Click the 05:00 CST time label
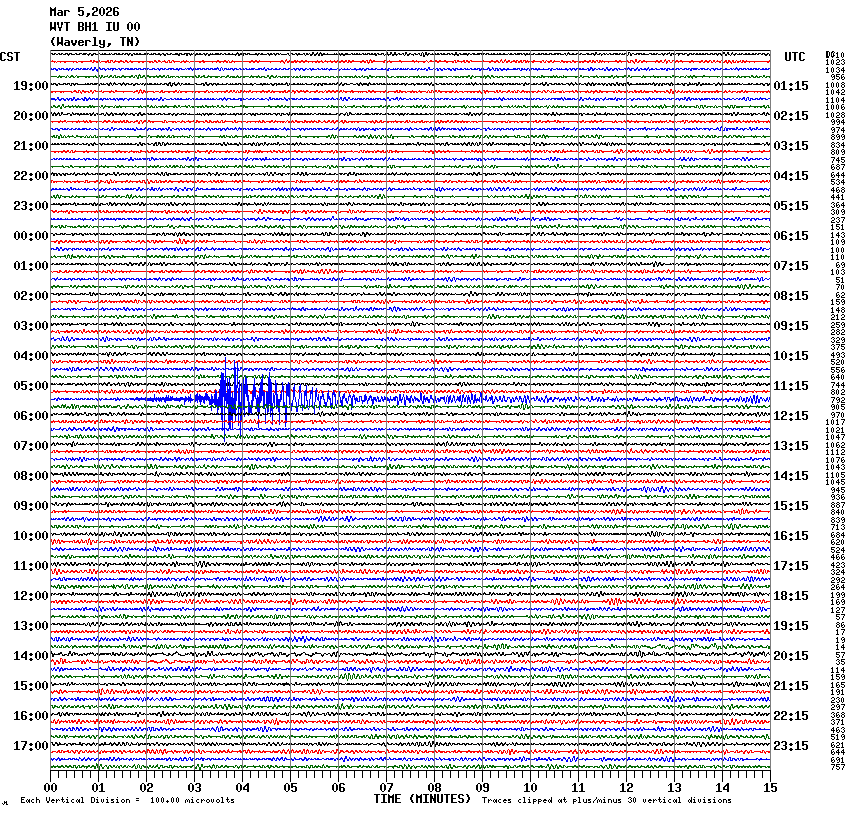Image resolution: width=850 pixels, height=814 pixels. 31,386
